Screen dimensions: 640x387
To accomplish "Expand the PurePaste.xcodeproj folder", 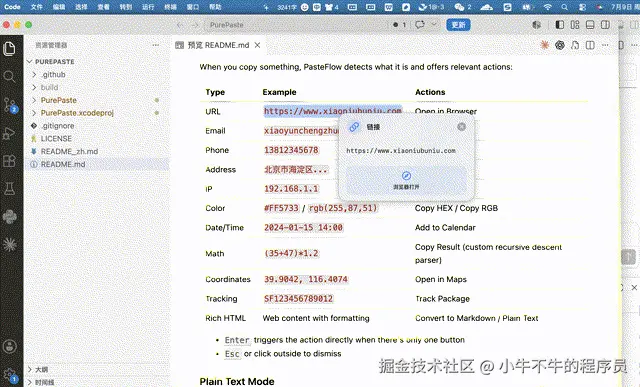I will click(x=34, y=113).
